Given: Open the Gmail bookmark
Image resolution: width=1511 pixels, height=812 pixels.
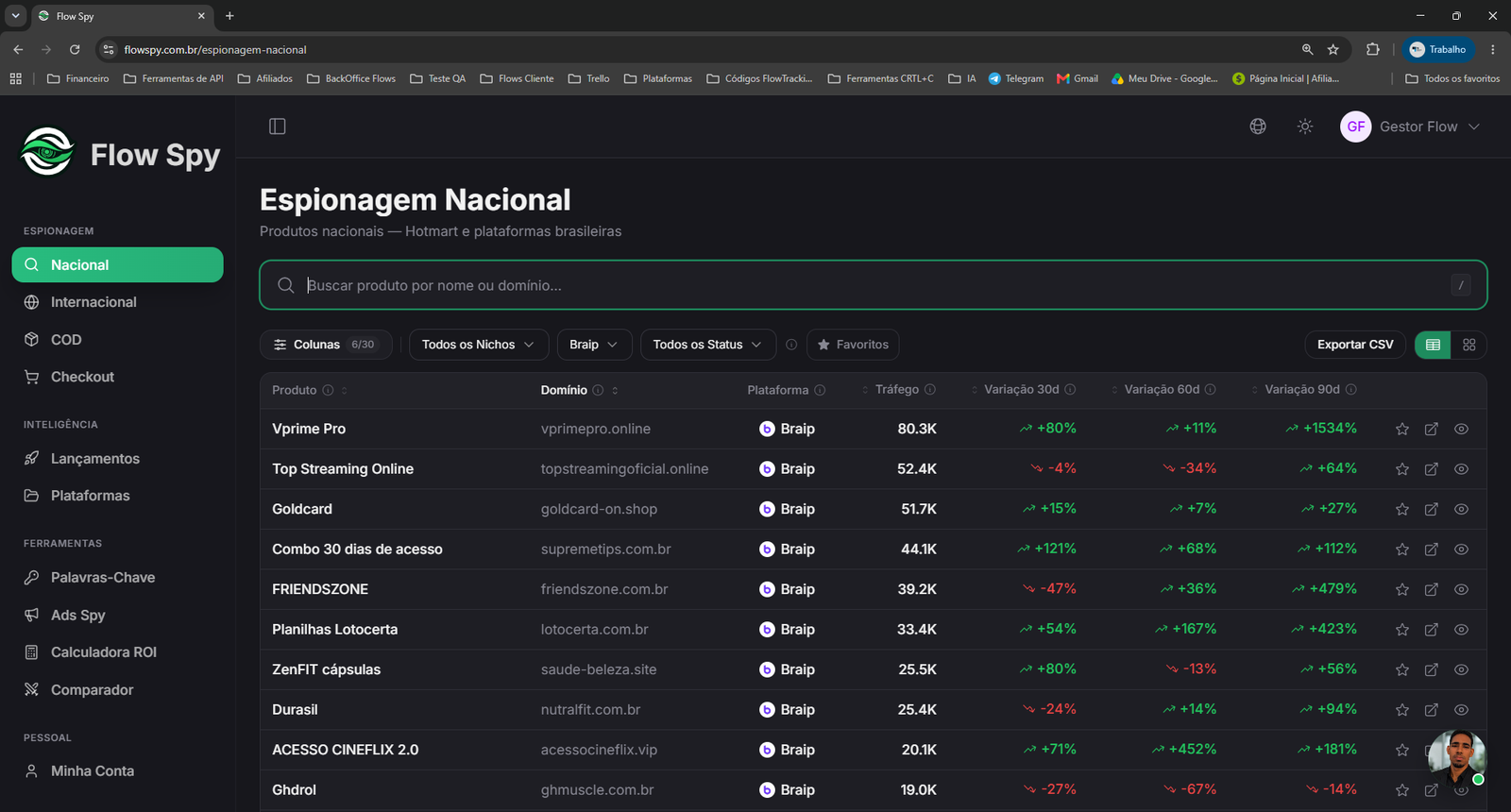Looking at the screenshot, I should coord(1078,78).
